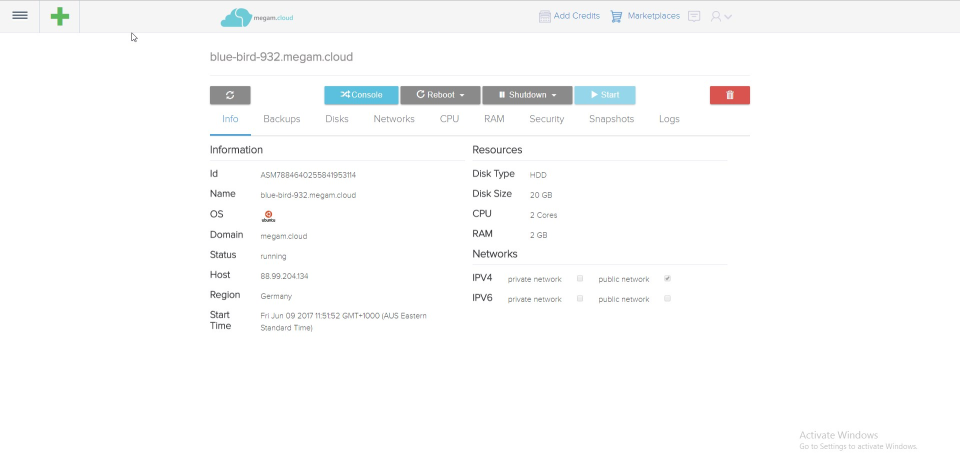The width and height of the screenshot is (960, 463).
Task: Switch to the Backups tab
Action: pyautogui.click(x=282, y=119)
